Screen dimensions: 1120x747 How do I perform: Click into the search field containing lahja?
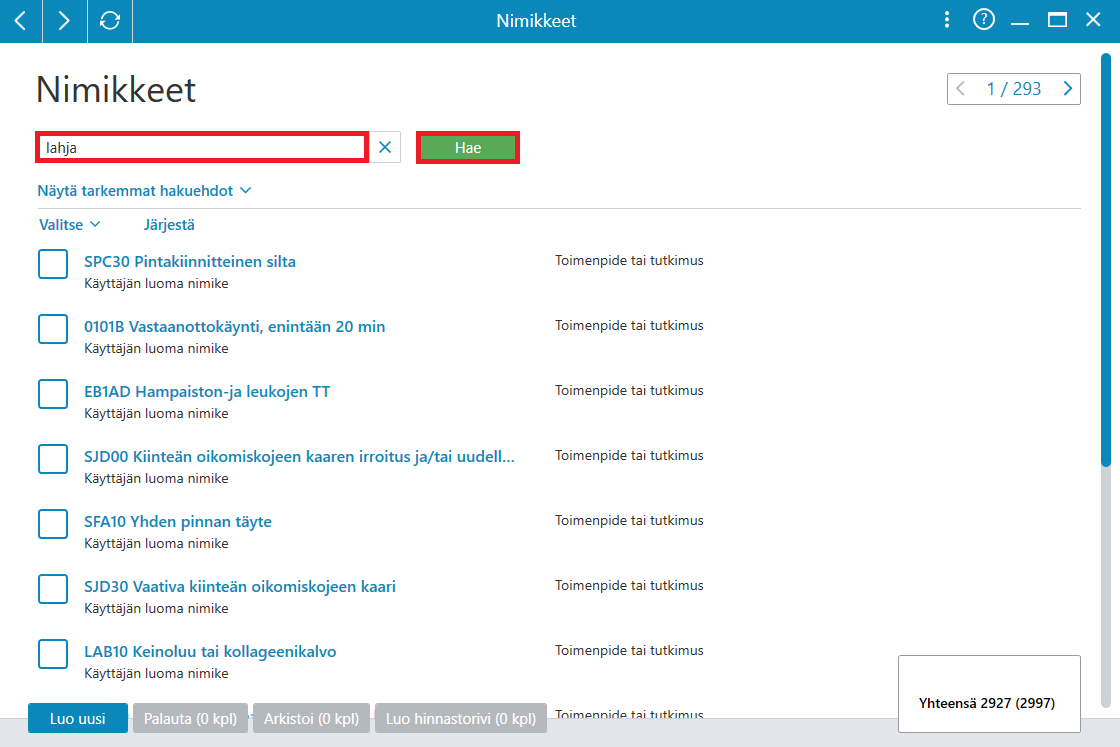pyautogui.click(x=202, y=148)
